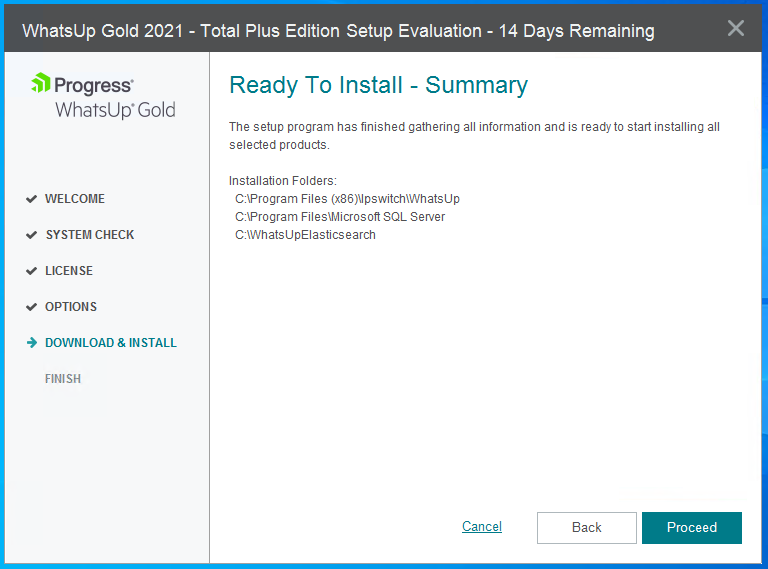The height and width of the screenshot is (569, 768).
Task: Click the Cancel link
Action: (482, 526)
